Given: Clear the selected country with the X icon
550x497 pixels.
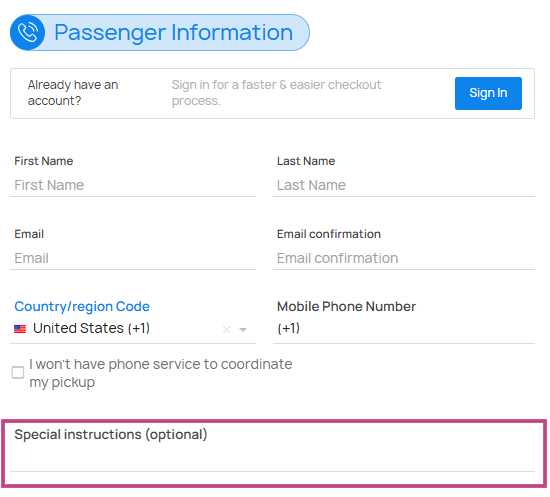Looking at the screenshot, I should point(227,329).
